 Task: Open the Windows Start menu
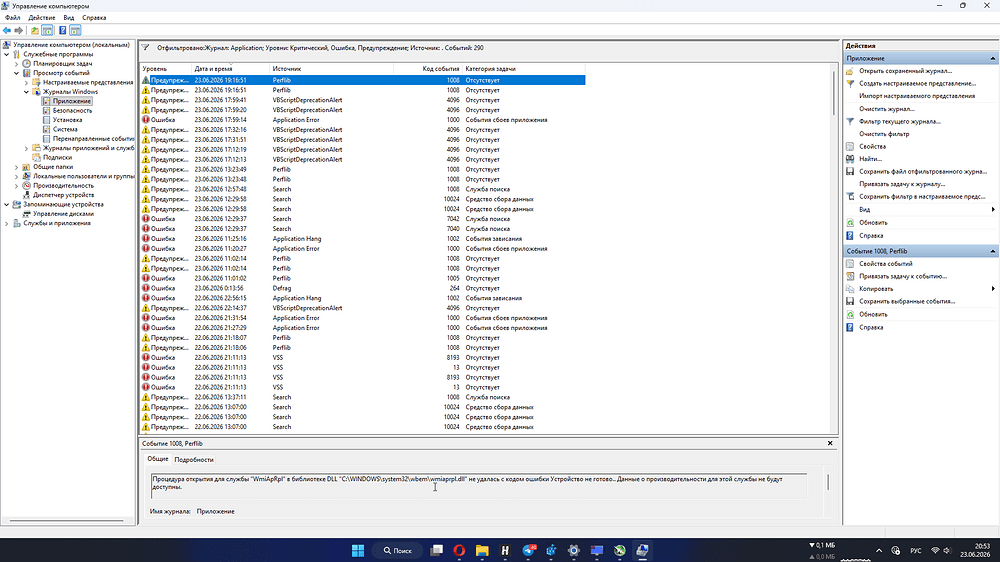358,551
